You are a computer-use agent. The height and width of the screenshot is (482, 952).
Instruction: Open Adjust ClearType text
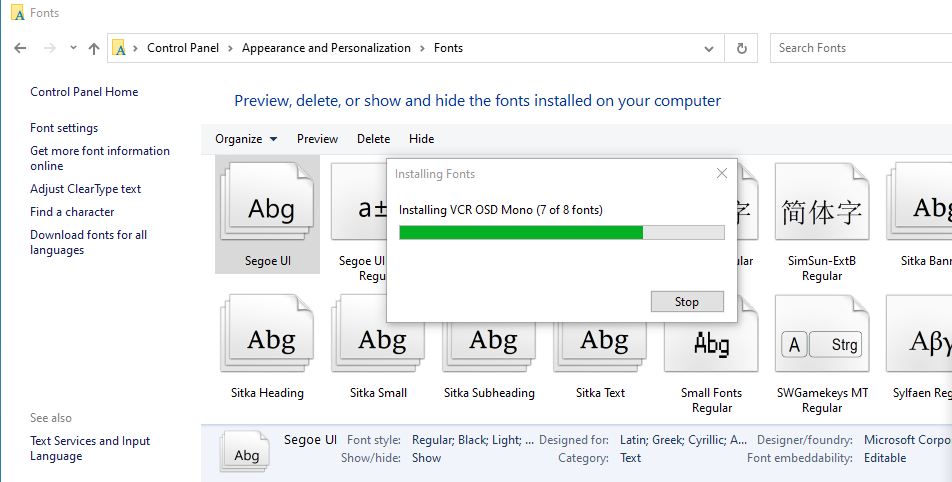point(85,189)
